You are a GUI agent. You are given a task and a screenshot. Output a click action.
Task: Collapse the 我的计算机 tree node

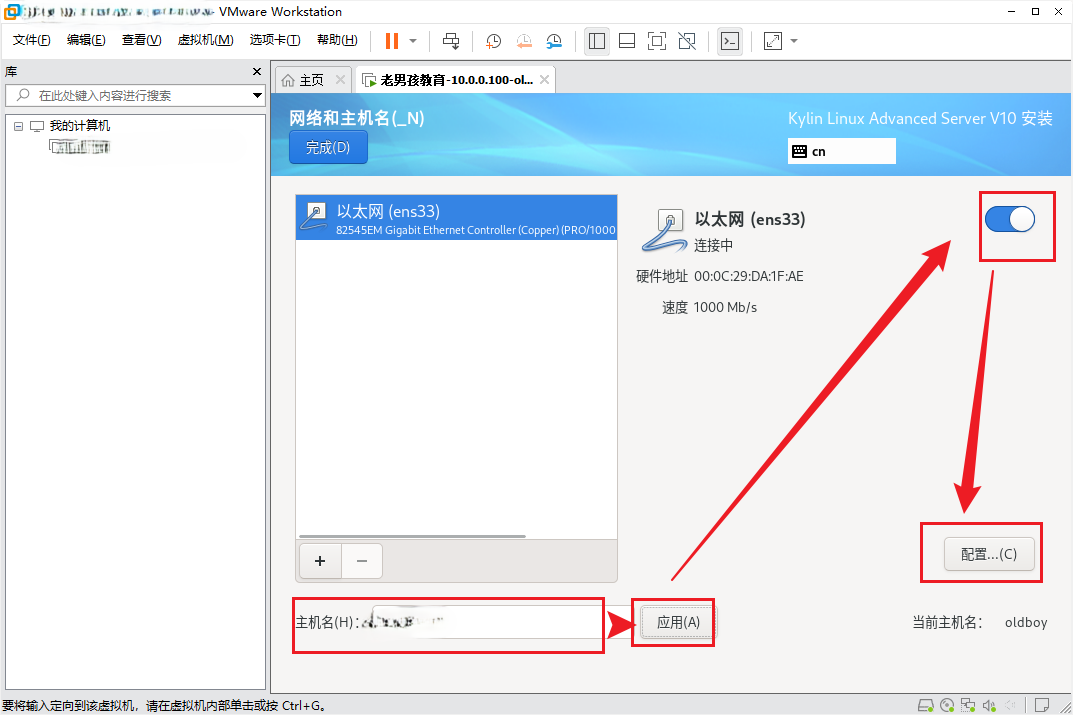[18, 126]
